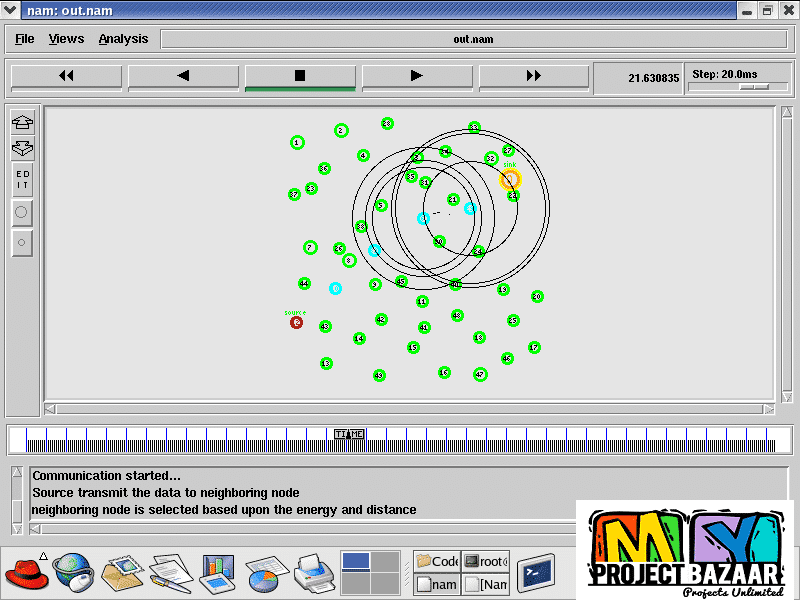Click the zoom in up-arrow icon
This screenshot has height=600, width=800.
pyautogui.click(x=22, y=123)
